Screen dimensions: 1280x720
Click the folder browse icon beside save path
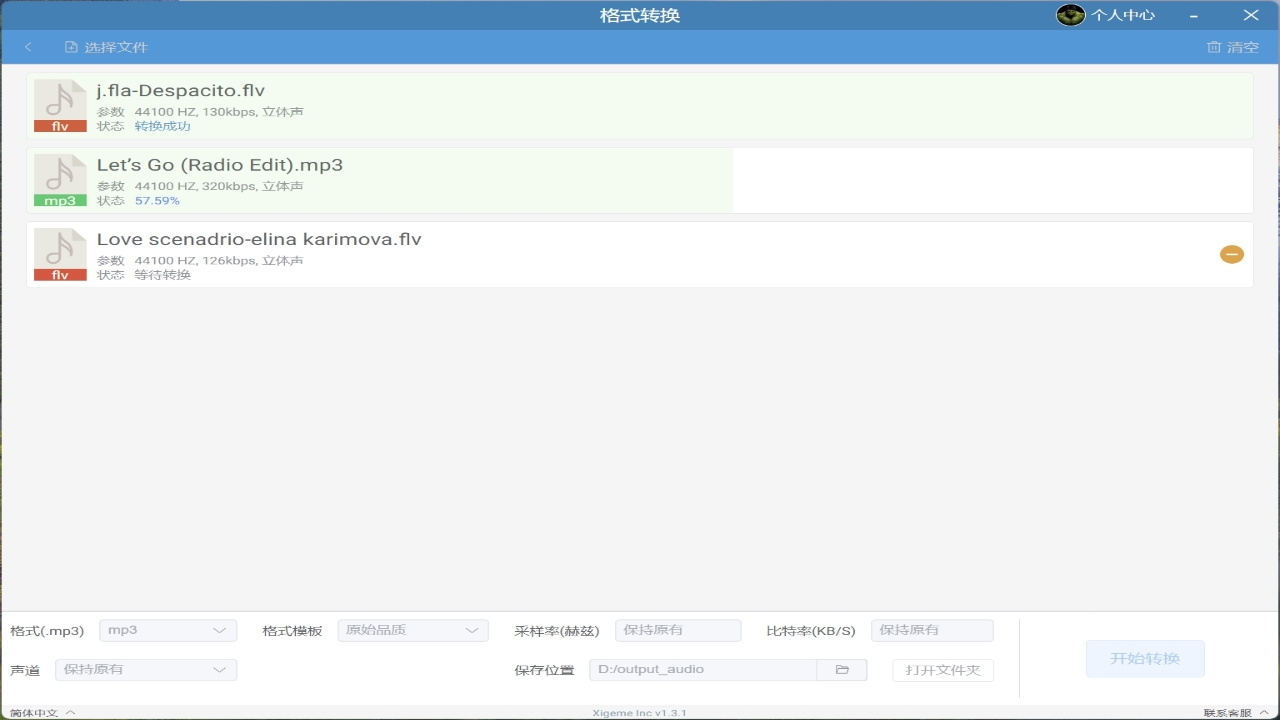pyautogui.click(x=842, y=670)
